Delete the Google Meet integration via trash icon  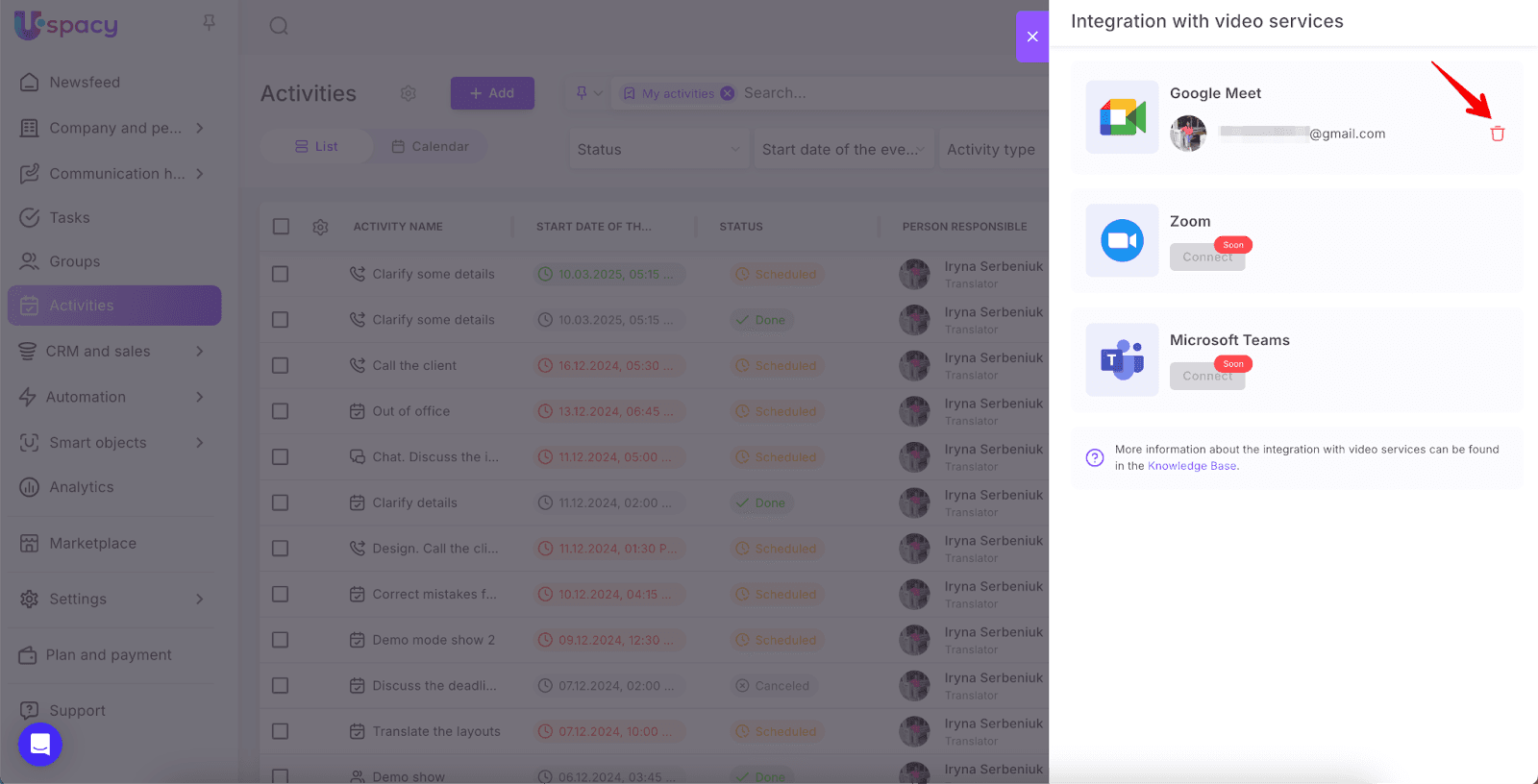1497,135
